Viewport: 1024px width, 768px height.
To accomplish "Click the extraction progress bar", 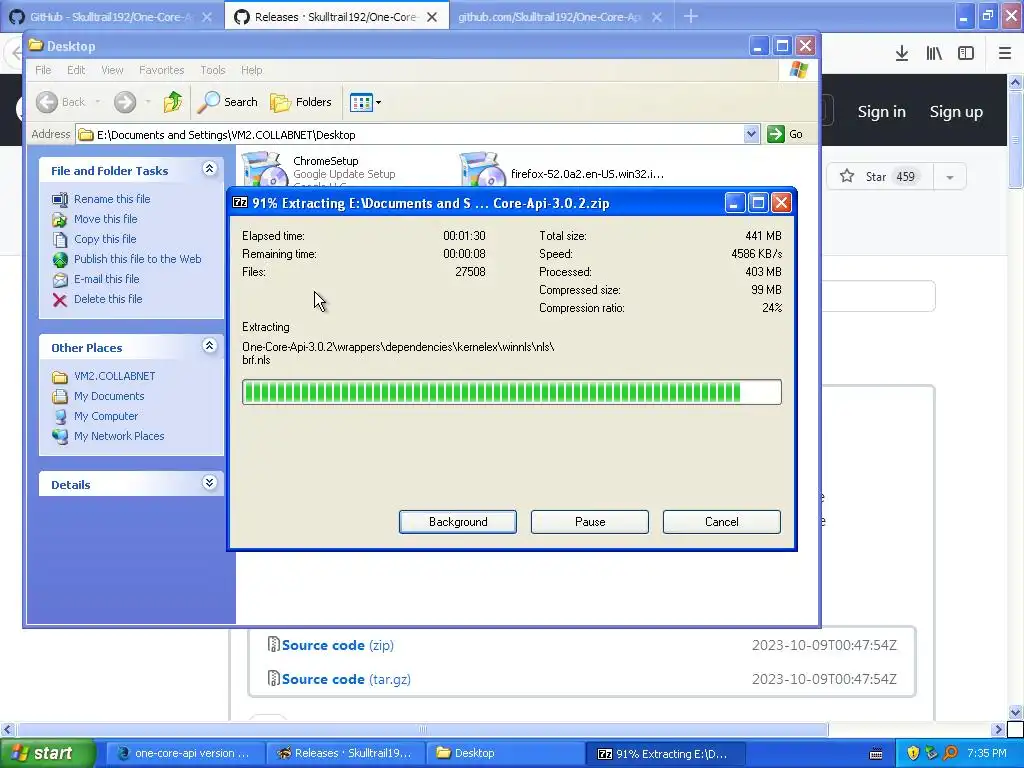I will [x=511, y=392].
